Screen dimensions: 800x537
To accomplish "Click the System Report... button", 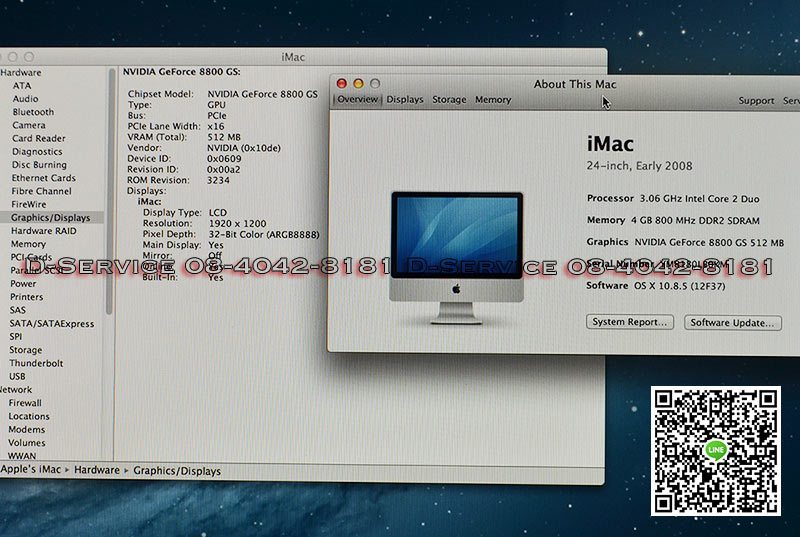I will click(x=630, y=322).
